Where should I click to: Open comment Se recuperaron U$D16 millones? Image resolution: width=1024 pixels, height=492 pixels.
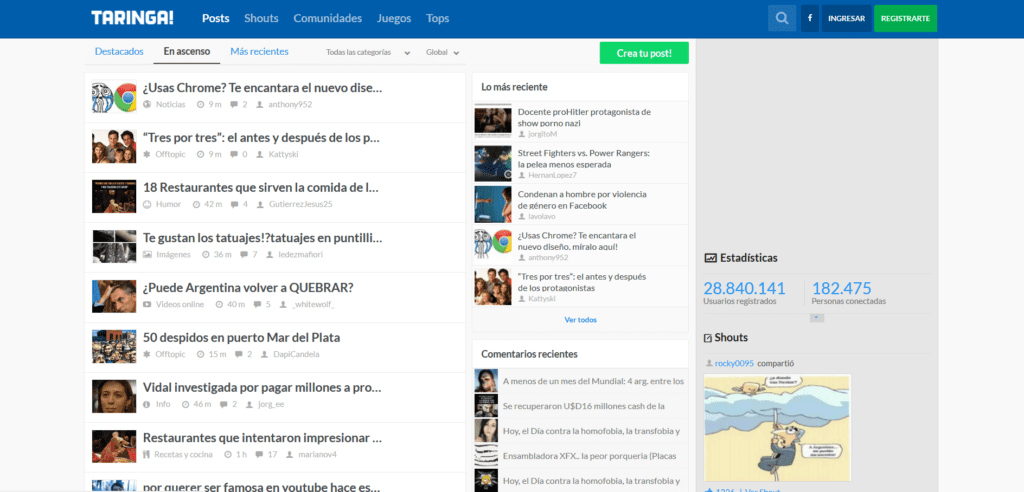point(584,406)
